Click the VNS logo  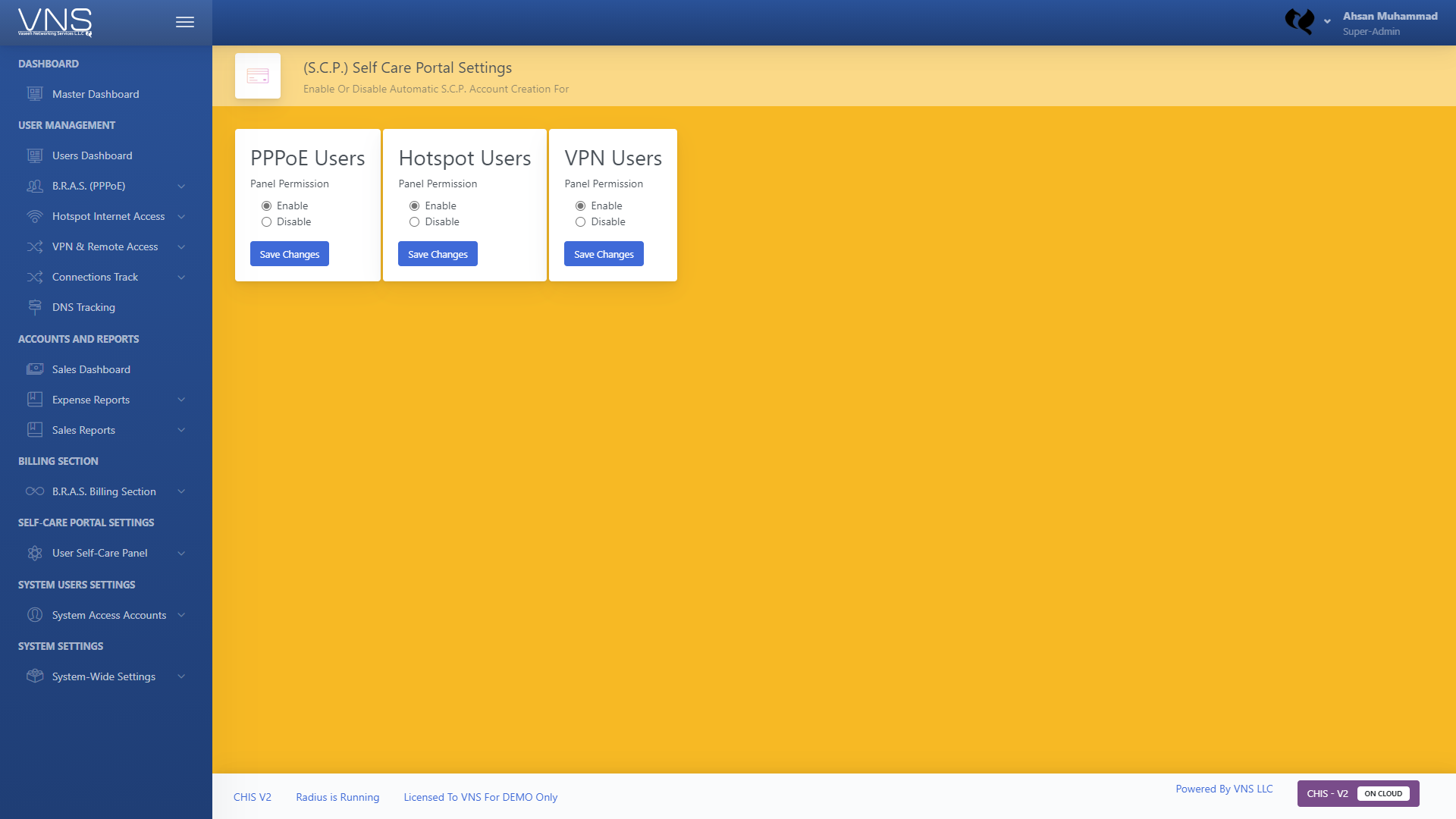(x=55, y=22)
